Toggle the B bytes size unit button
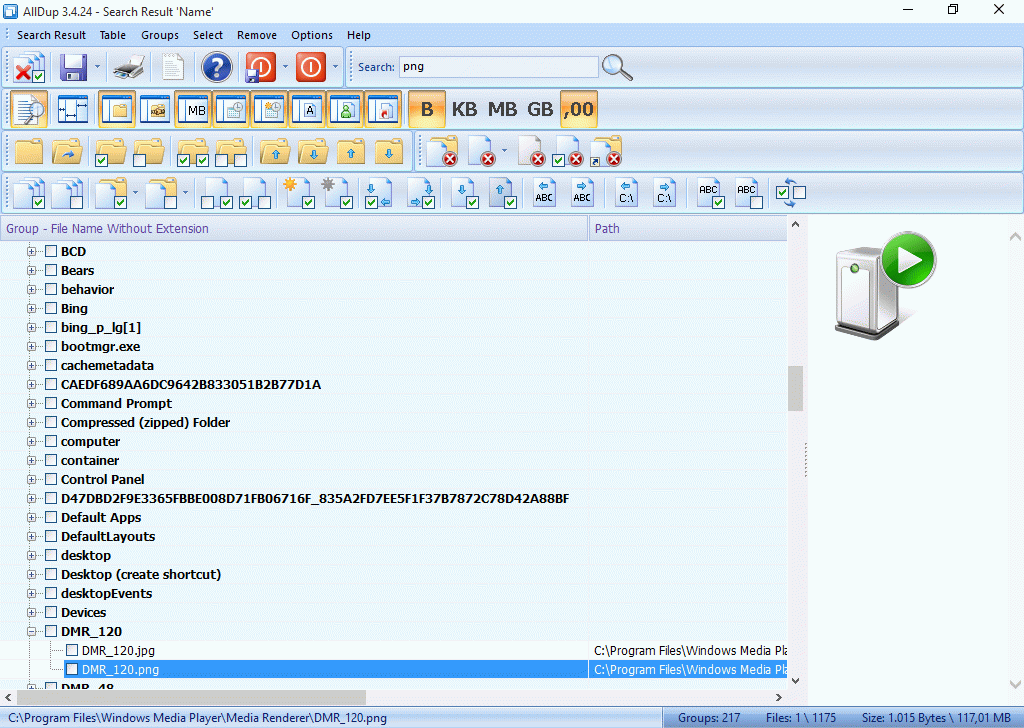The width and height of the screenshot is (1024, 728). [x=426, y=109]
